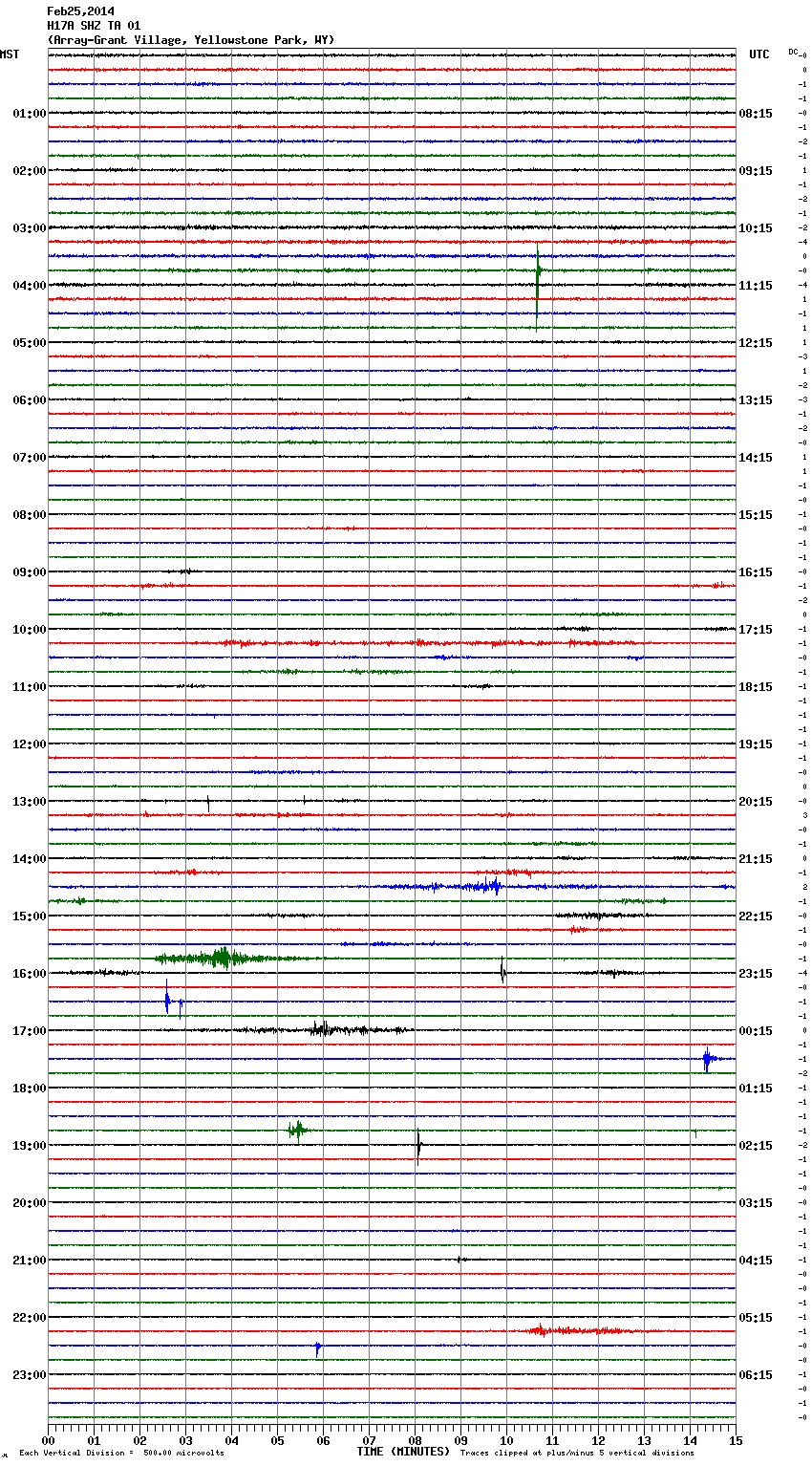The height and width of the screenshot is (1466, 812).
Task: Select the 18:00 MST time label
Action: coord(30,1089)
